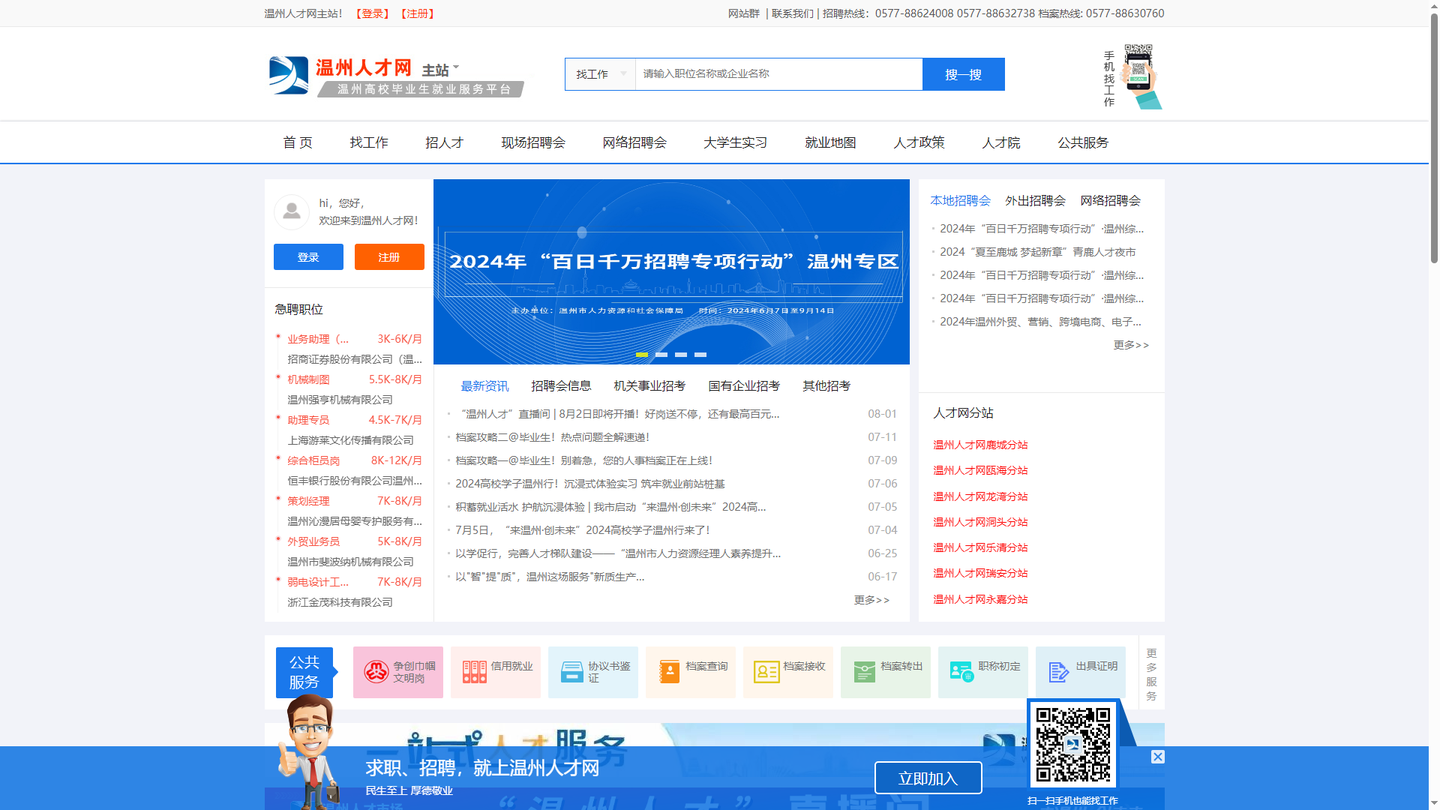Select the last carousel indicator dot
The width and height of the screenshot is (1440, 810).
pos(700,354)
